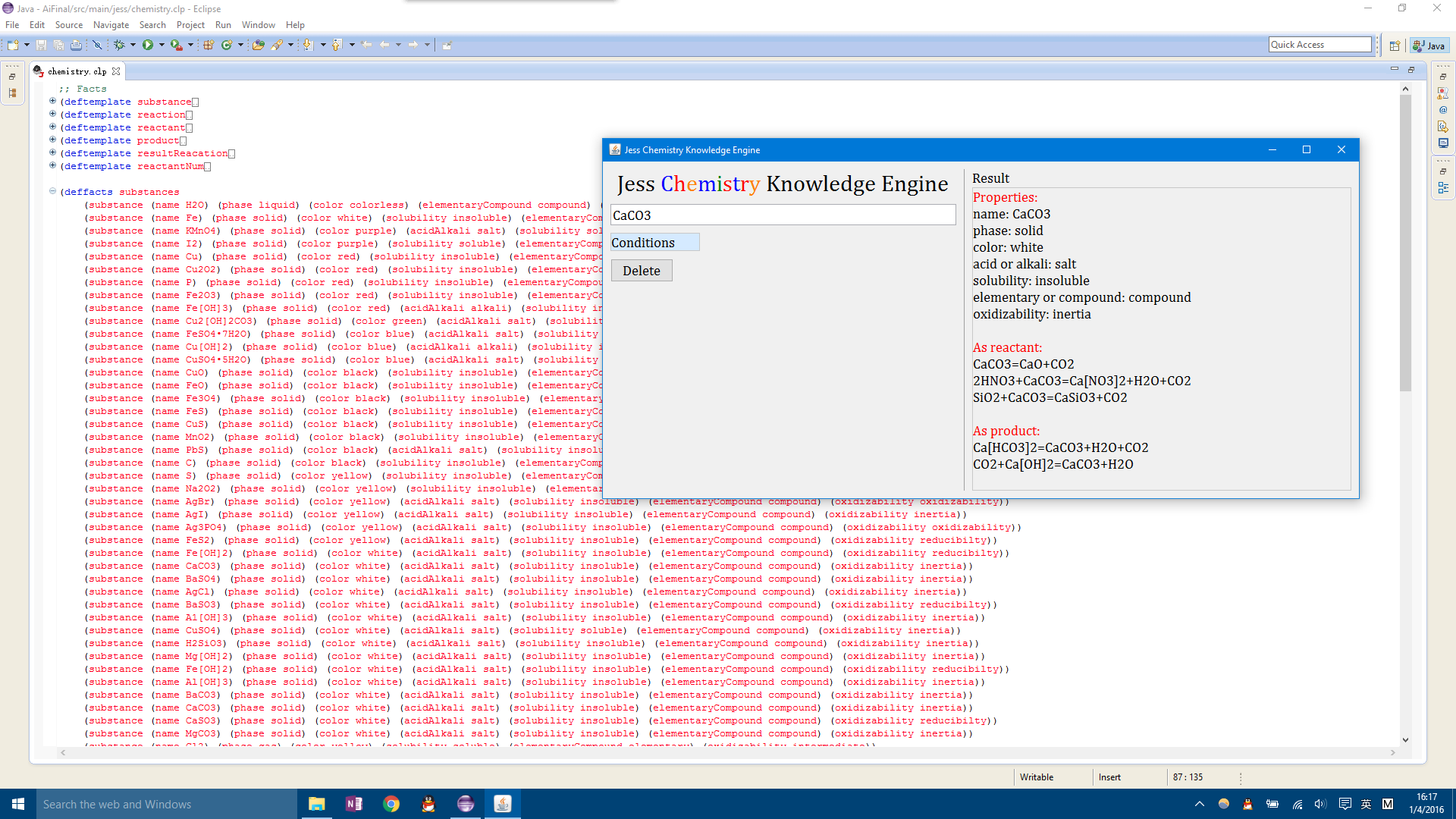Click editor horizontal scrollbar right arrow
Screen dimensions: 1456x819
pyautogui.click(x=1392, y=753)
